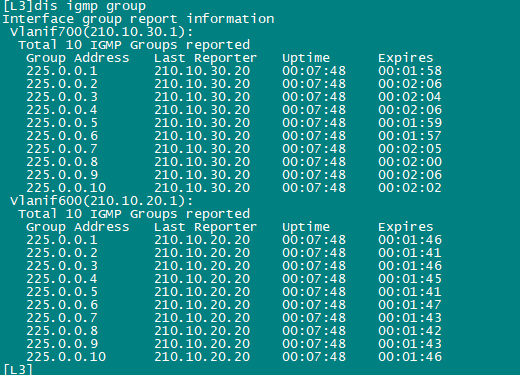This screenshot has width=520, height=375.
Task: Click the 'Expires' column header under Vlanif600
Action: 406,227
